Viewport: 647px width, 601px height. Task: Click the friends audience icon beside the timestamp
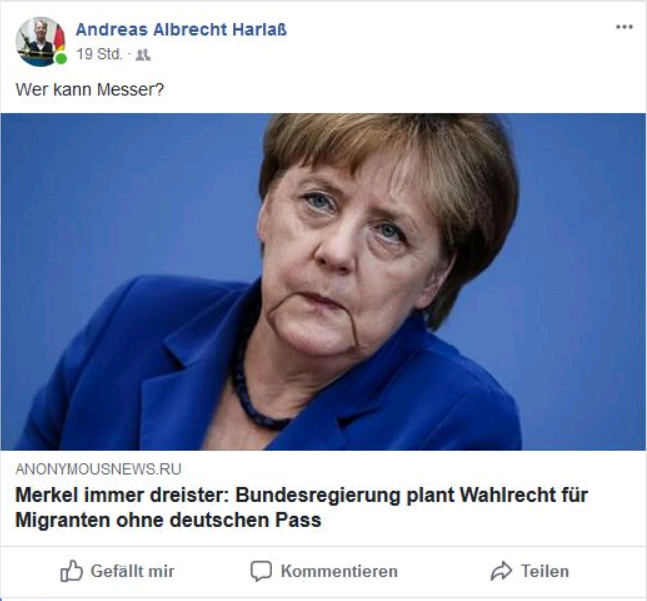coord(143,54)
